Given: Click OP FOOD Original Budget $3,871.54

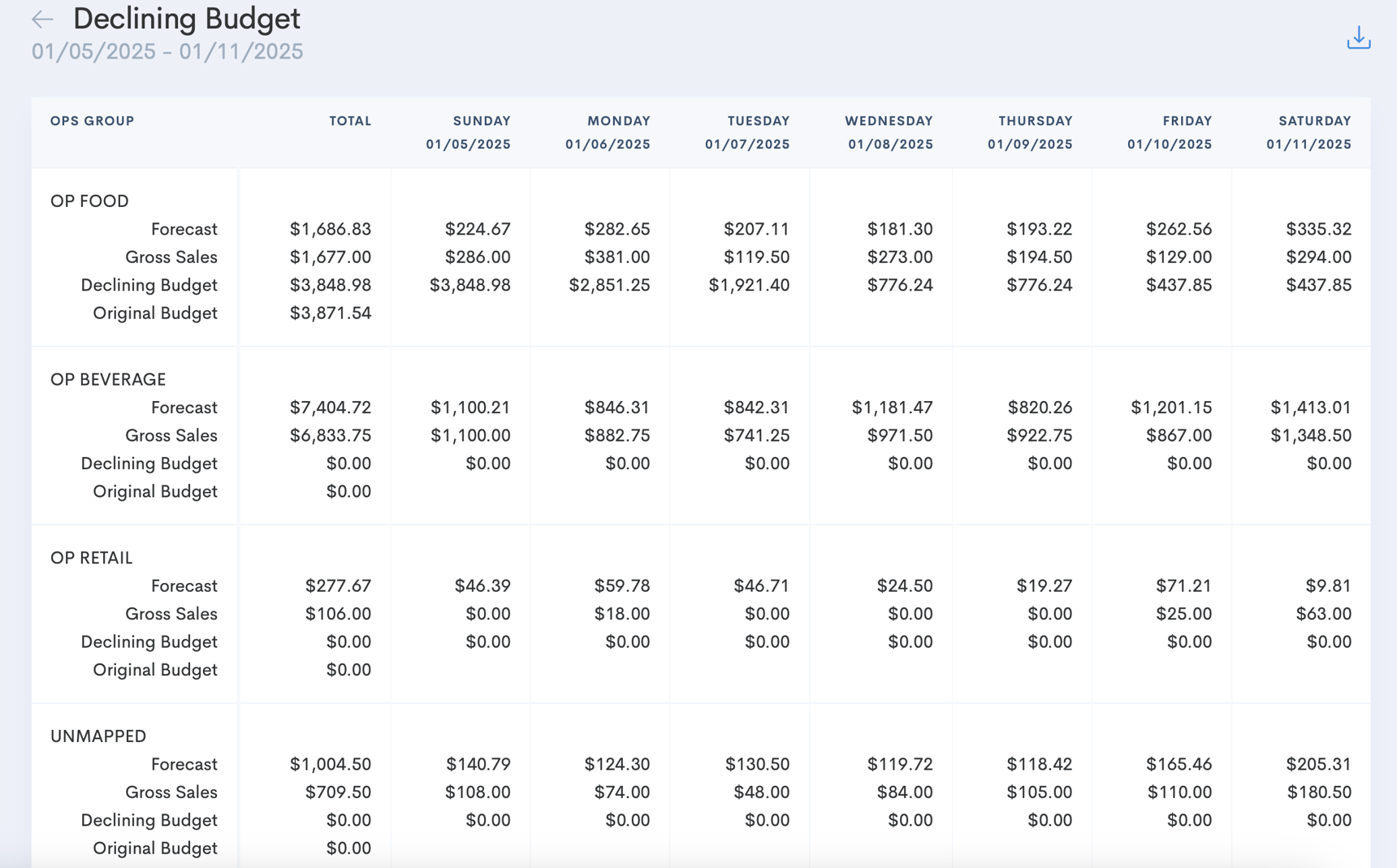Looking at the screenshot, I should (x=331, y=313).
